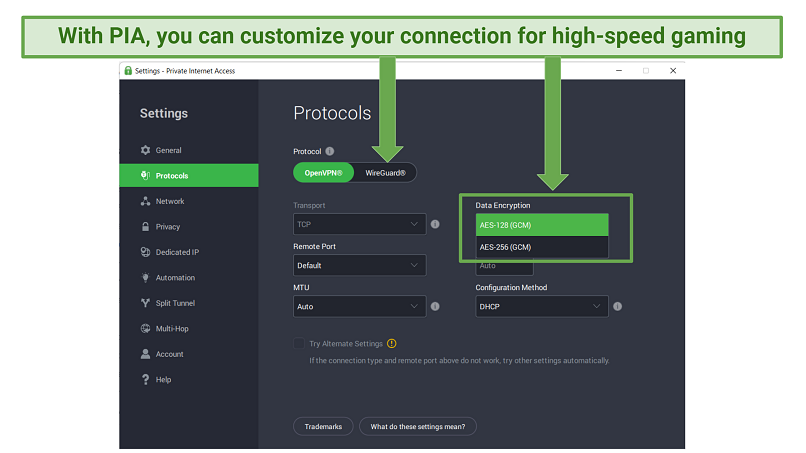This screenshot has width=806, height=453.
Task: Click the Configuration Method label
Action: (x=511, y=287)
